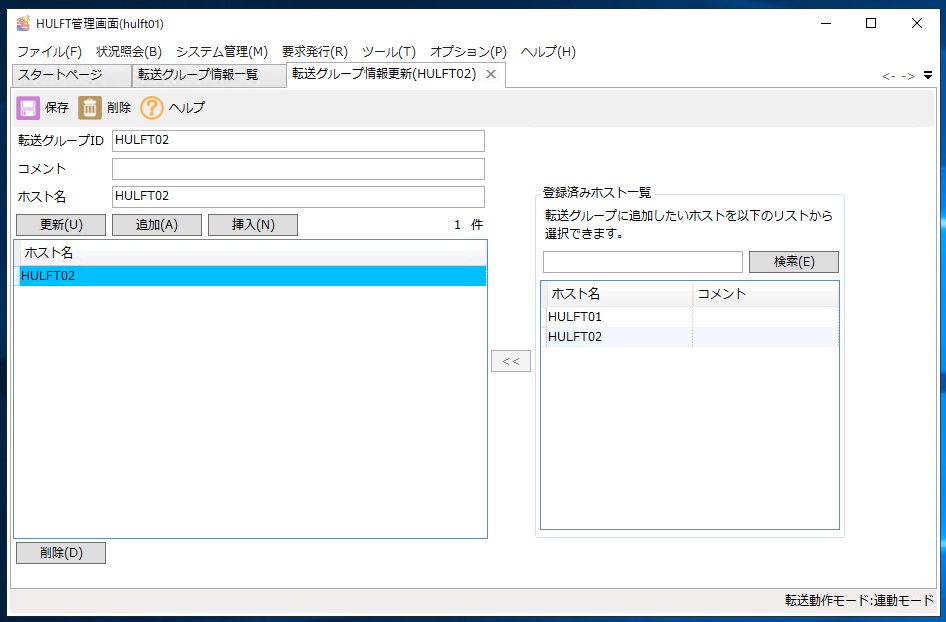Image resolution: width=946 pixels, height=622 pixels.
Task: Focus the 転送グループID input field
Action: pos(298,141)
